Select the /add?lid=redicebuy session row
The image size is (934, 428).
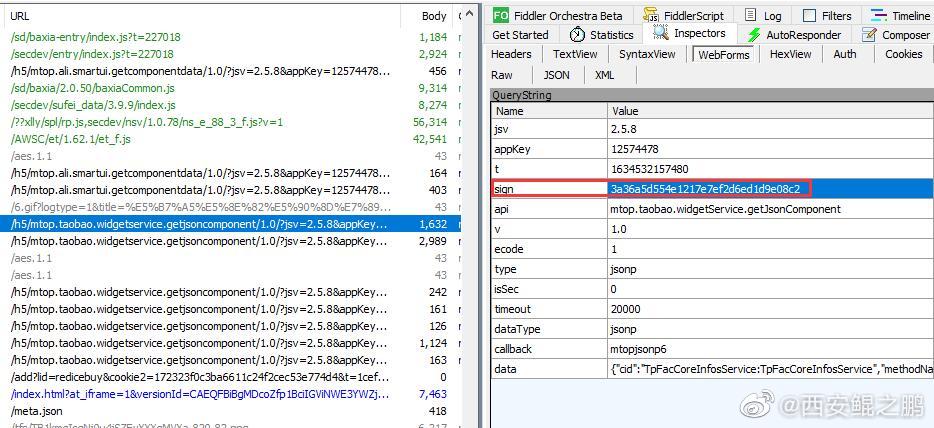(x=231, y=377)
